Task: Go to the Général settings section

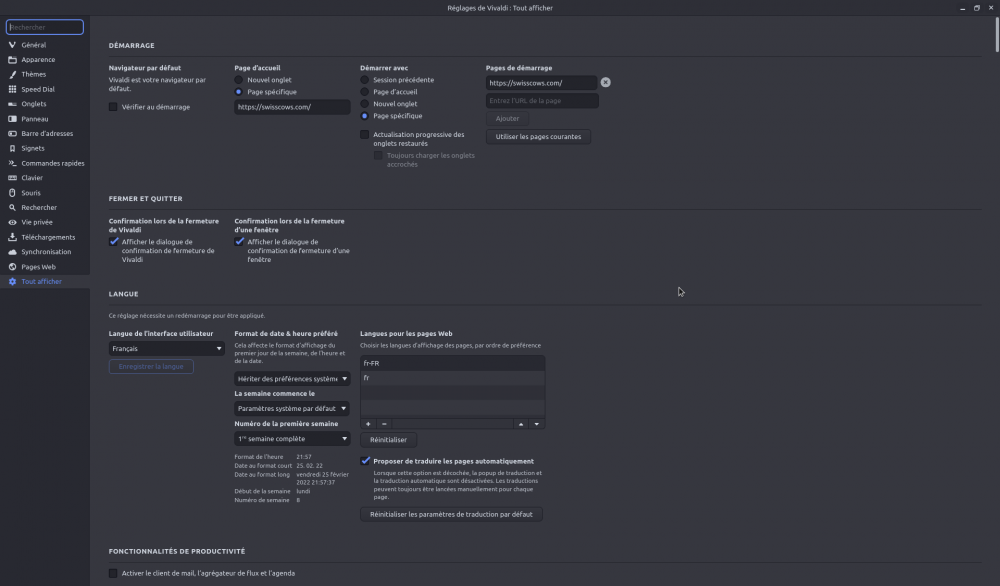Action: click(33, 45)
